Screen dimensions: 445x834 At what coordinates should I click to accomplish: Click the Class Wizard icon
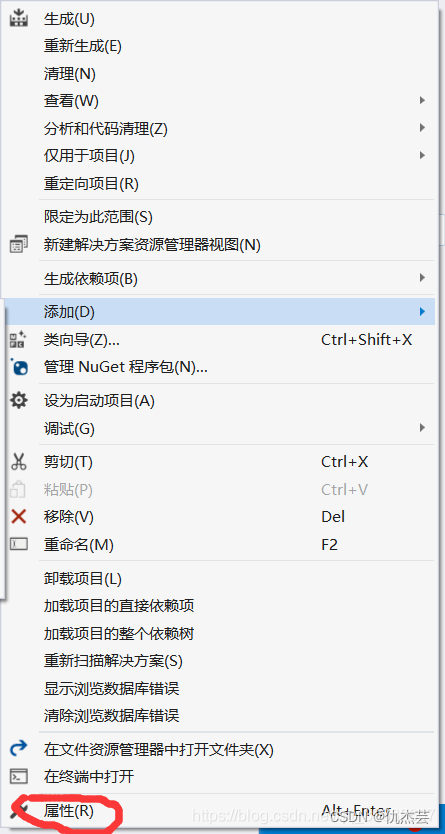pos(19,339)
